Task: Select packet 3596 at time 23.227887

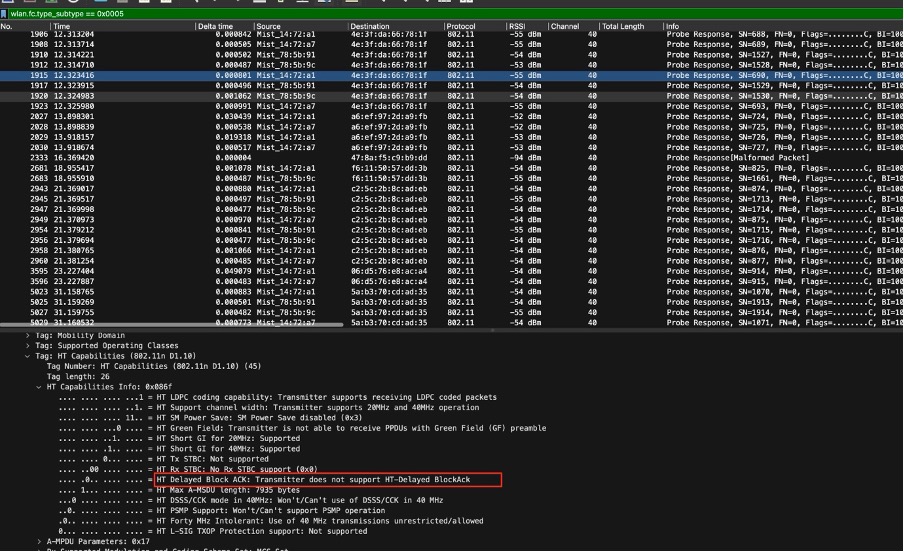Action: click(x=452, y=281)
